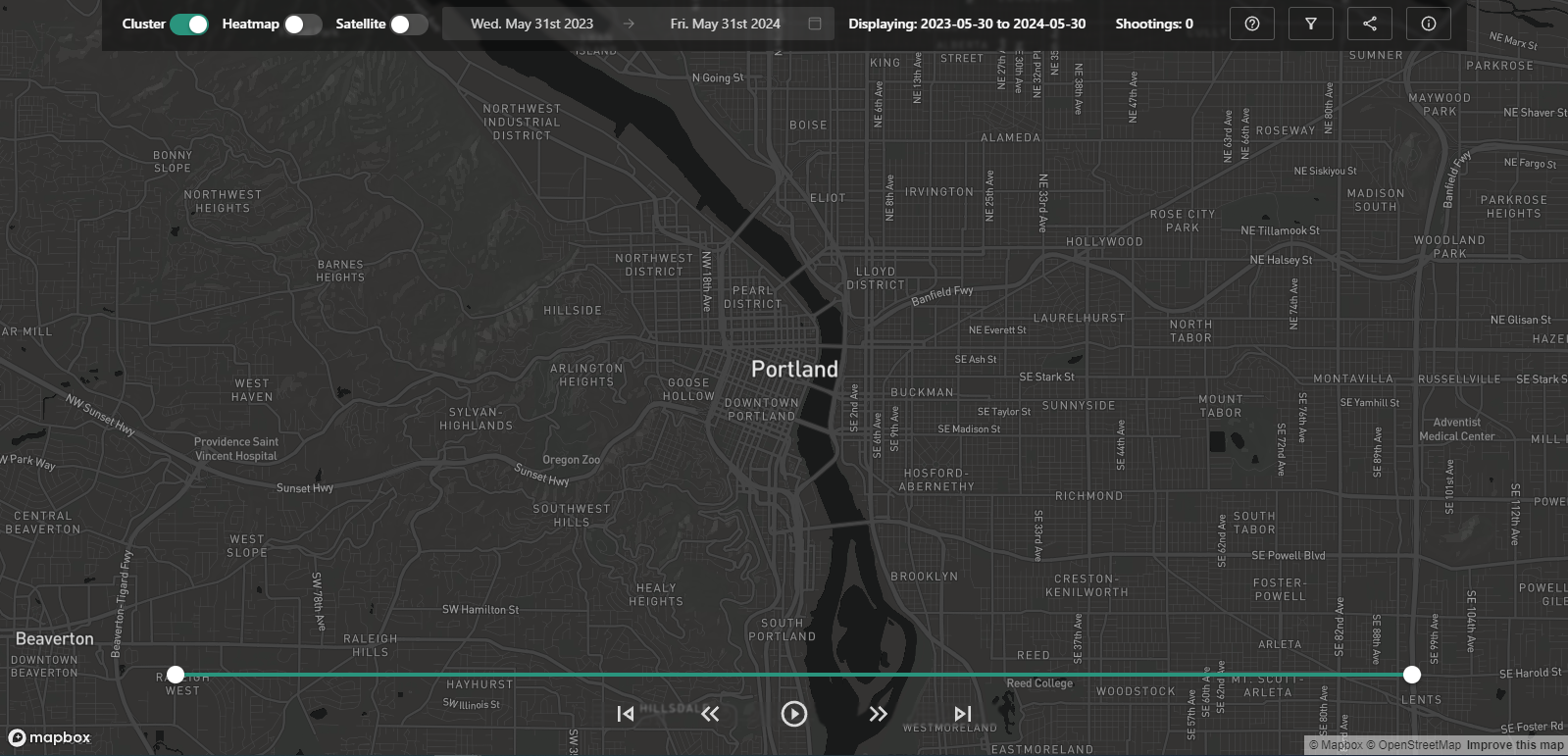1568x756 pixels.
Task: Skip to the timeline end
Action: coord(963,714)
